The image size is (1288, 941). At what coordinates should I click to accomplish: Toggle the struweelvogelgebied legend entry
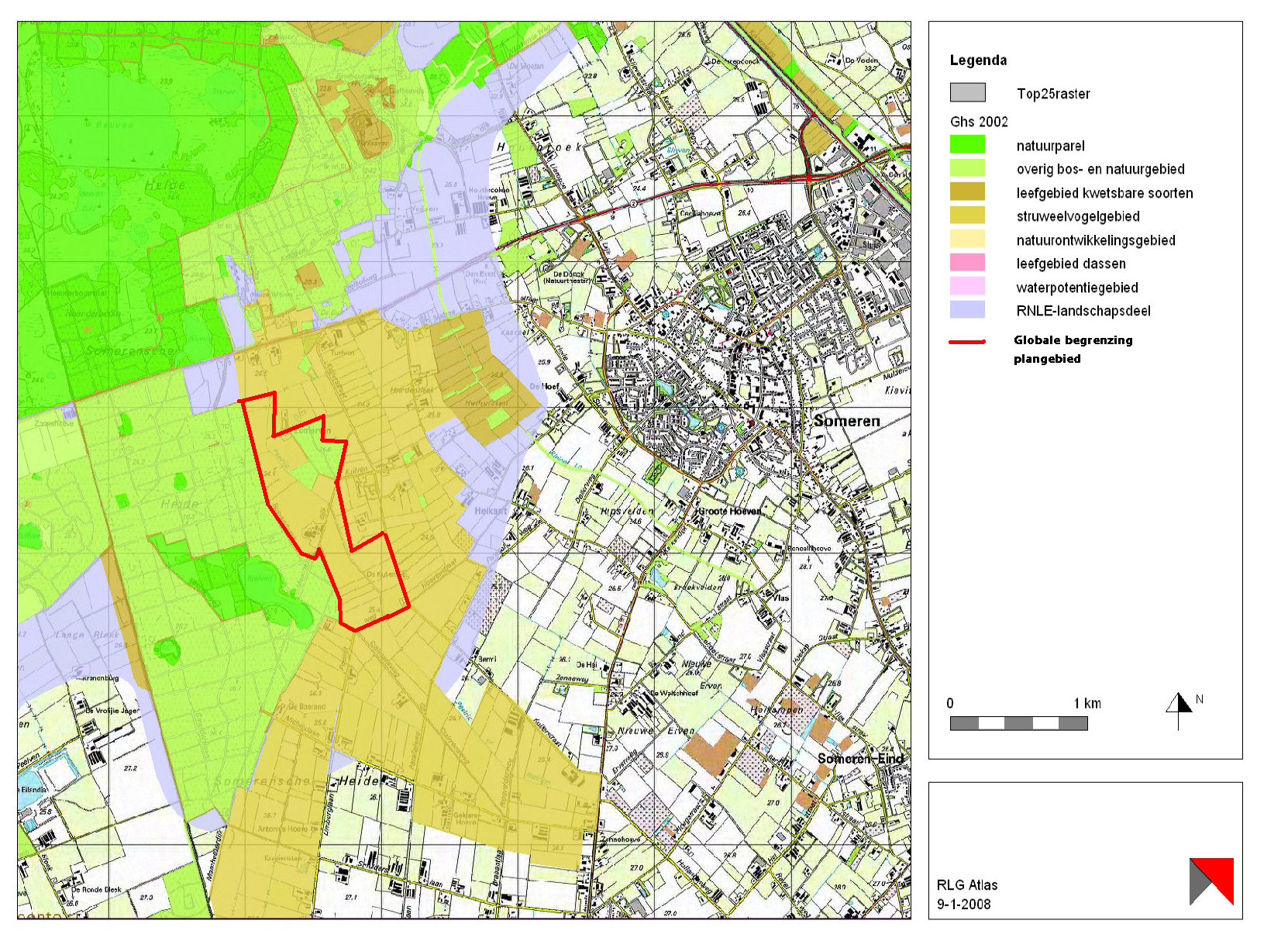click(1077, 216)
